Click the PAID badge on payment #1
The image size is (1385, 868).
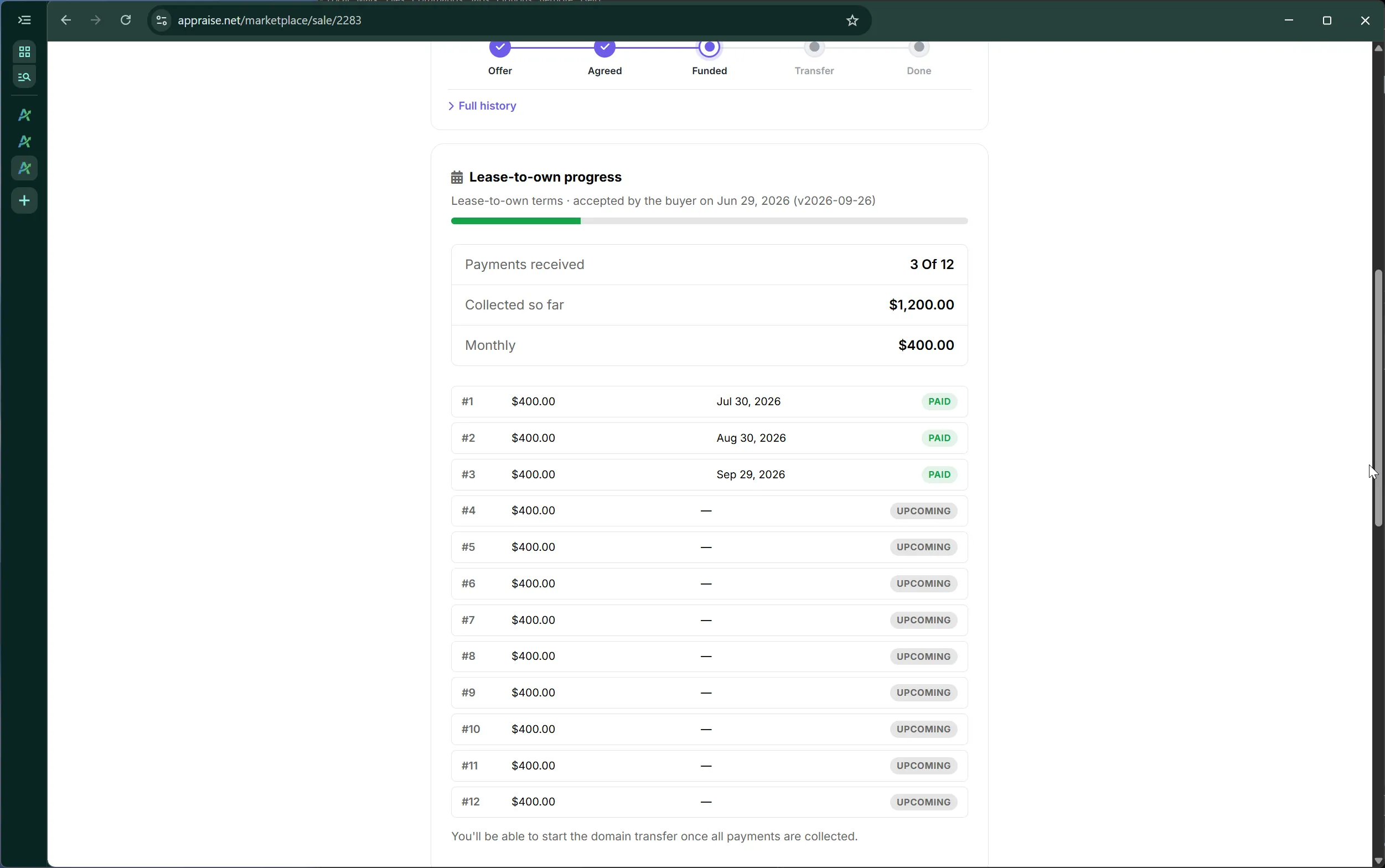tap(939, 402)
